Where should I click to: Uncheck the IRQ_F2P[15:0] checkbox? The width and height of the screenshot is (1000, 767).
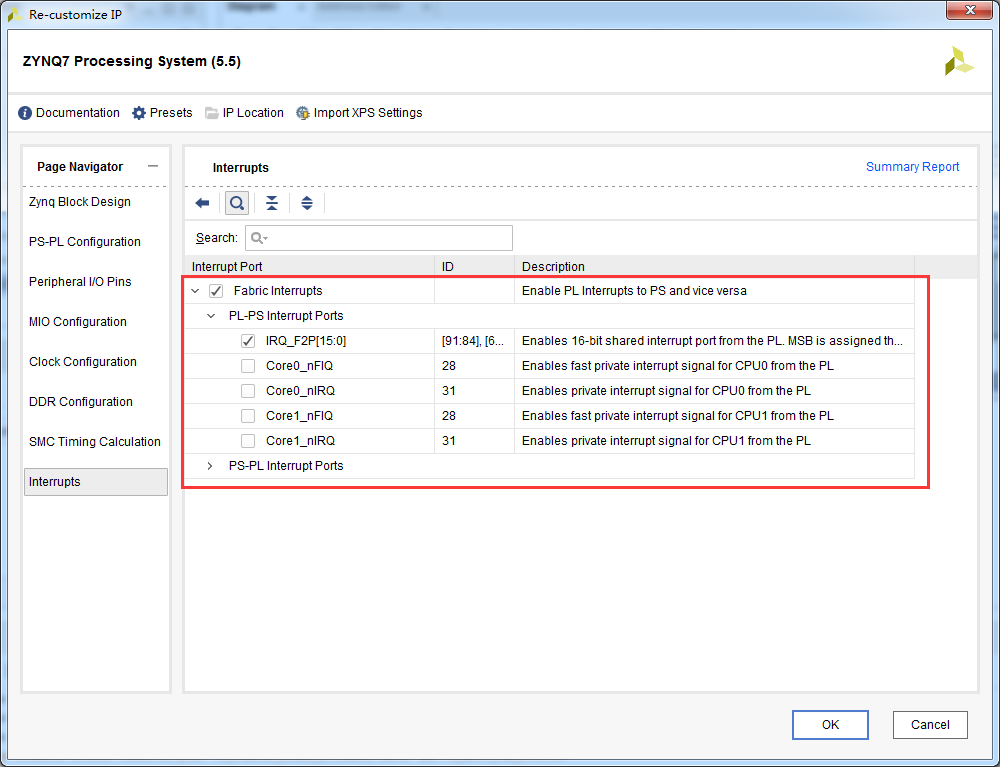click(248, 341)
